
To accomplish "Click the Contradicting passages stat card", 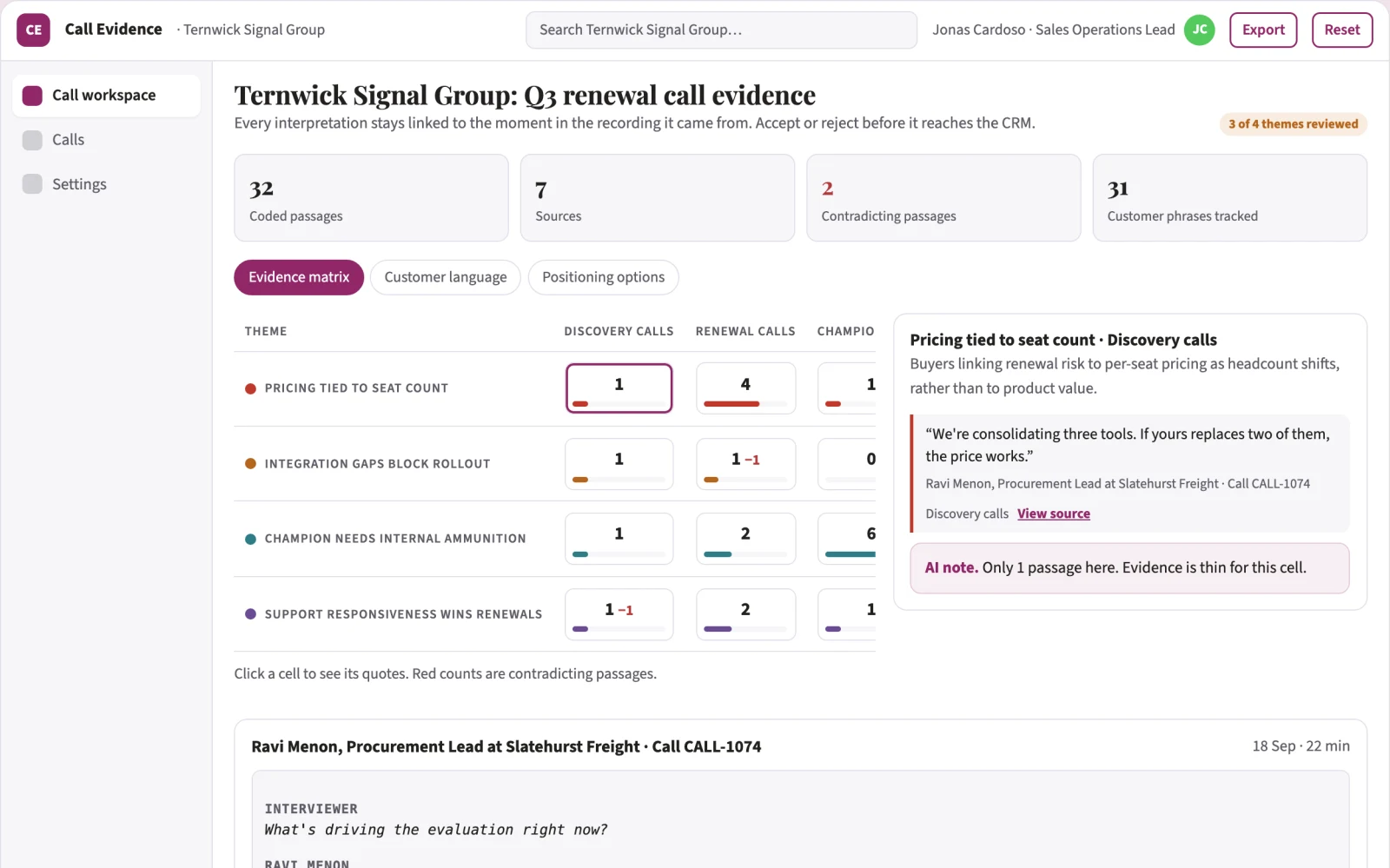I will pyautogui.click(x=943, y=198).
